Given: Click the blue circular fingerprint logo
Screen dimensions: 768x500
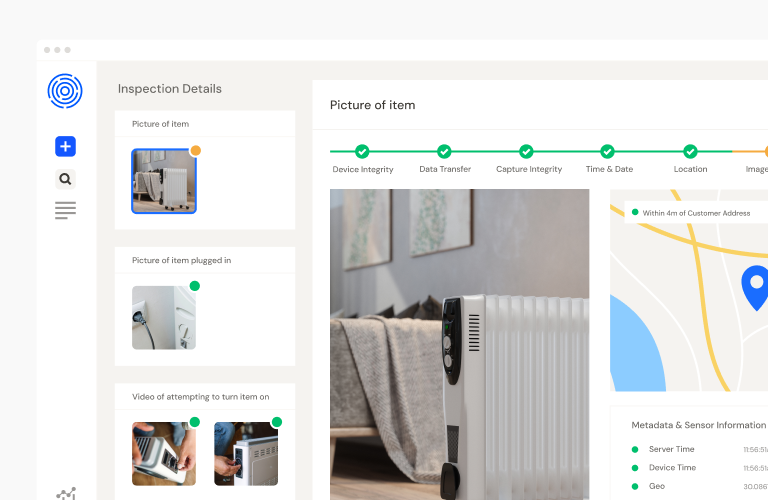Looking at the screenshot, I should pos(65,91).
